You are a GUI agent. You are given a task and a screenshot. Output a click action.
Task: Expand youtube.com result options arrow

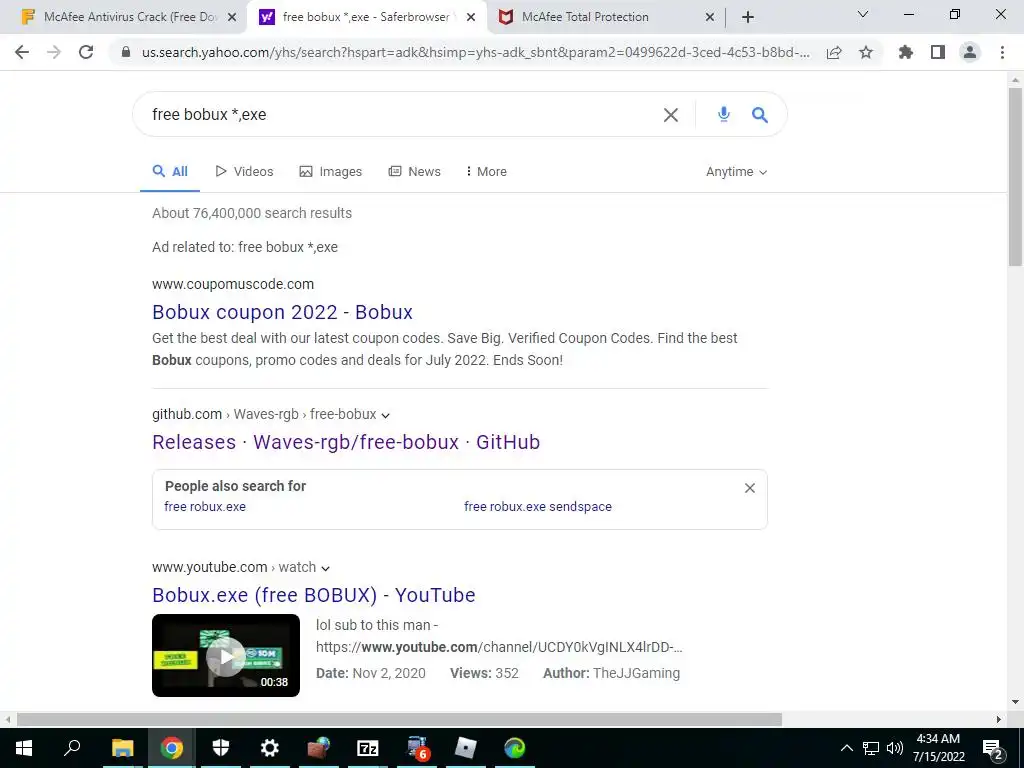[x=325, y=568]
